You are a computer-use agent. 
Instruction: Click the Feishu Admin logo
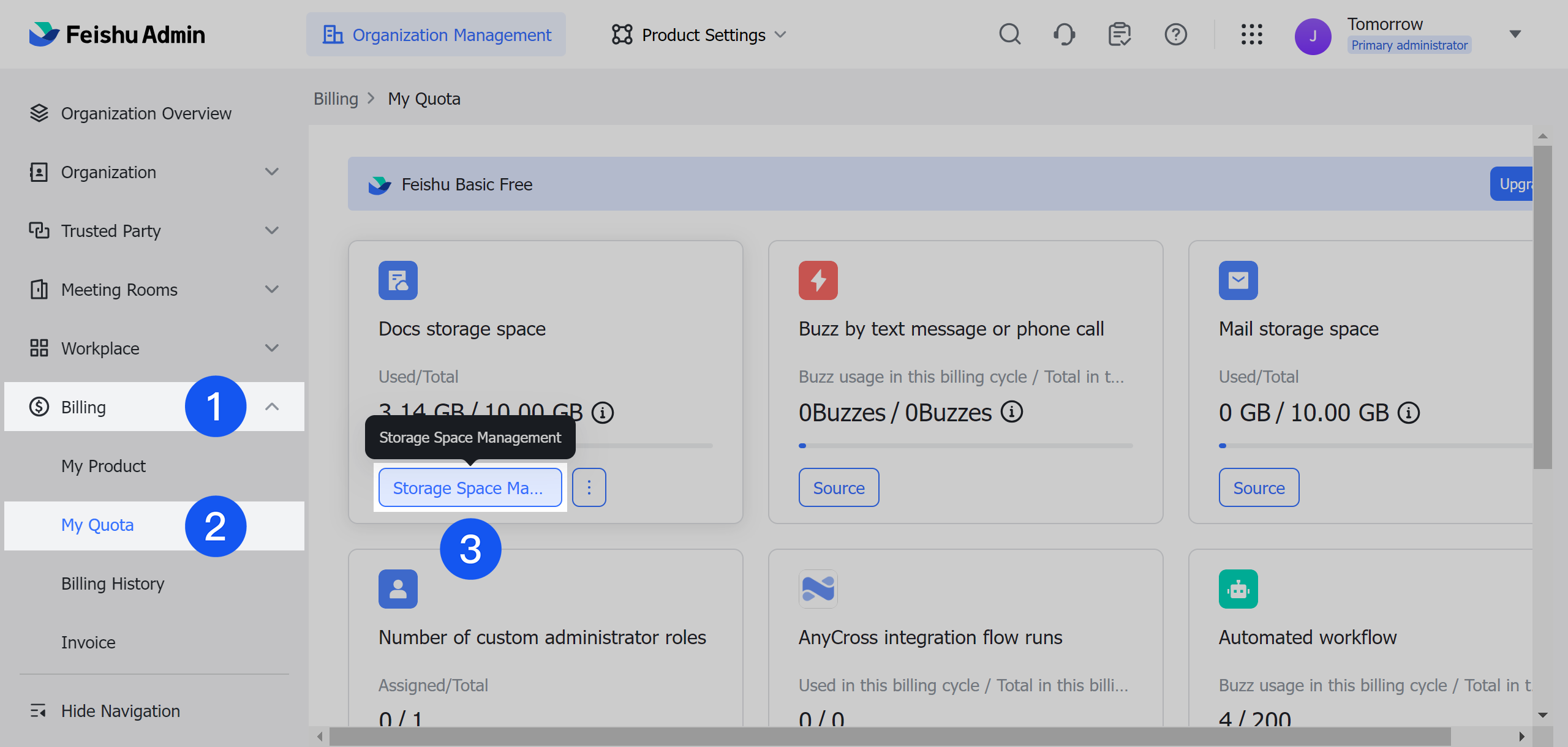(116, 34)
